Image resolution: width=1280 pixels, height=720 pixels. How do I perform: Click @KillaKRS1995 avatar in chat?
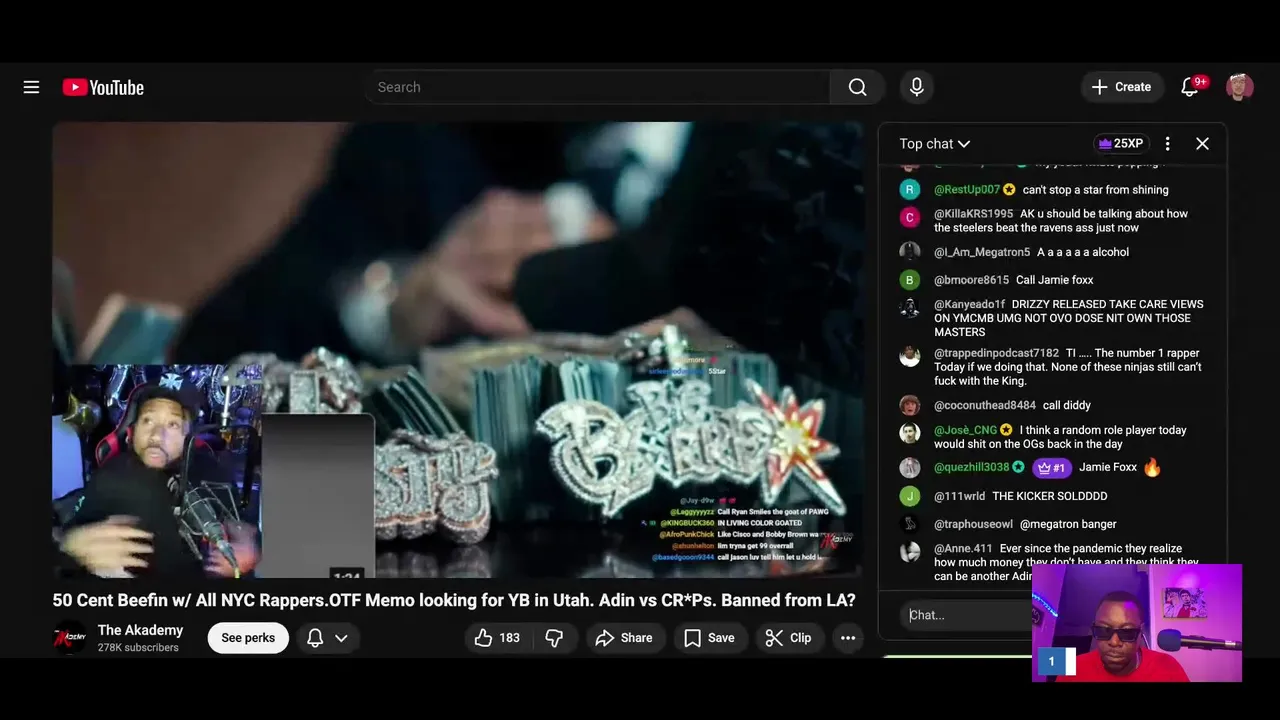click(x=909, y=217)
